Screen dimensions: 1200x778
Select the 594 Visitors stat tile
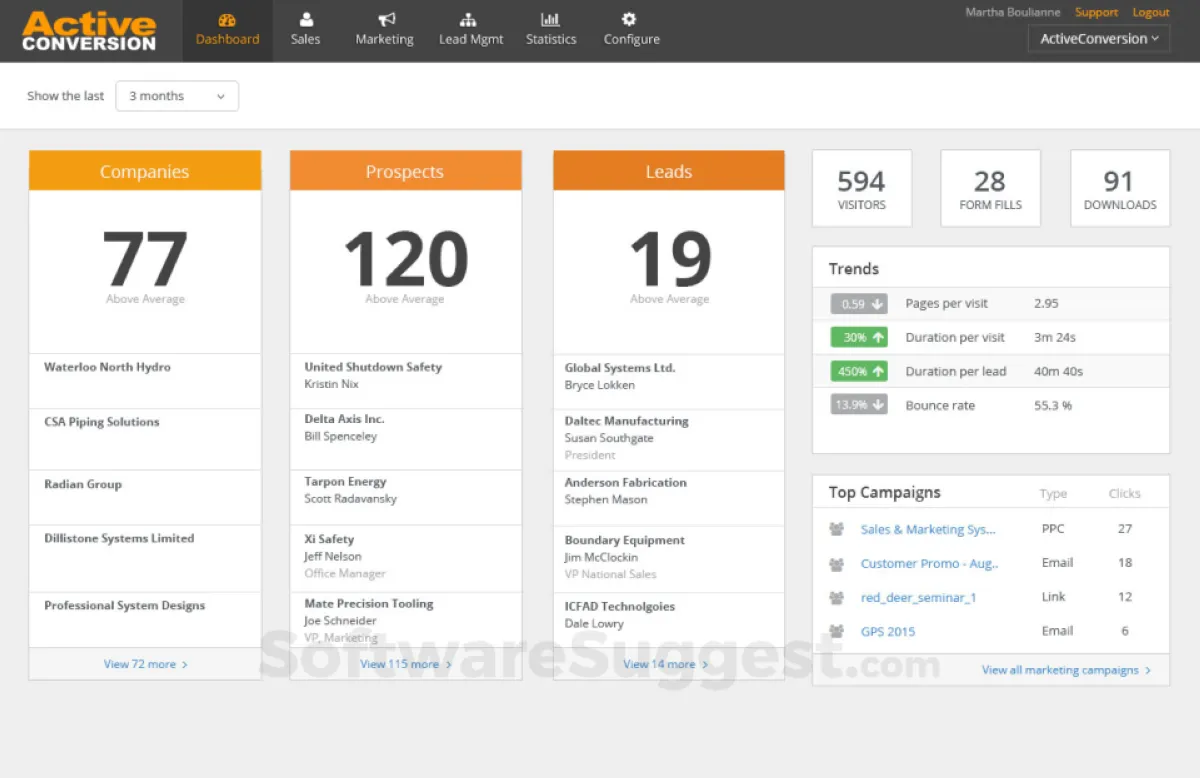coord(861,189)
